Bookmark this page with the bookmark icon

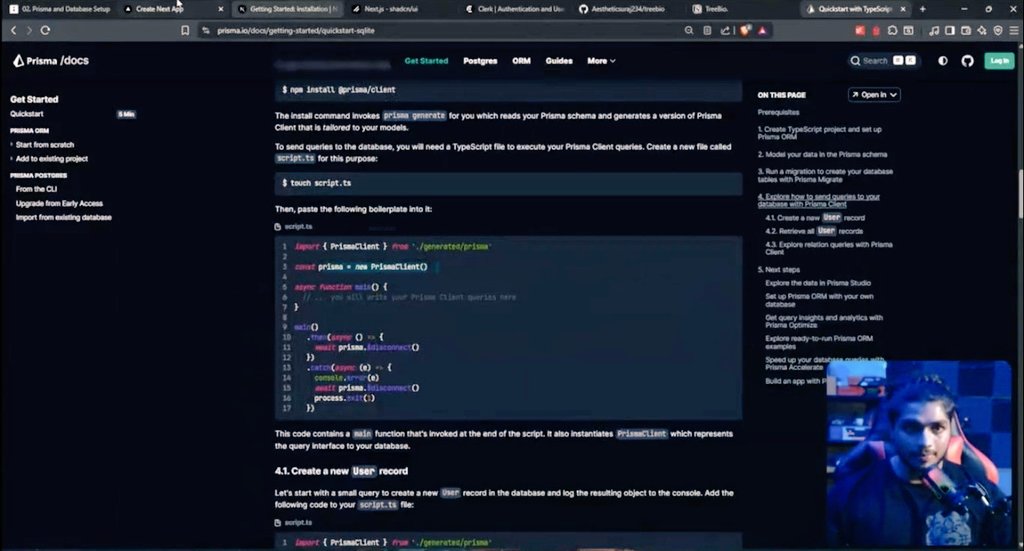[x=185, y=31]
